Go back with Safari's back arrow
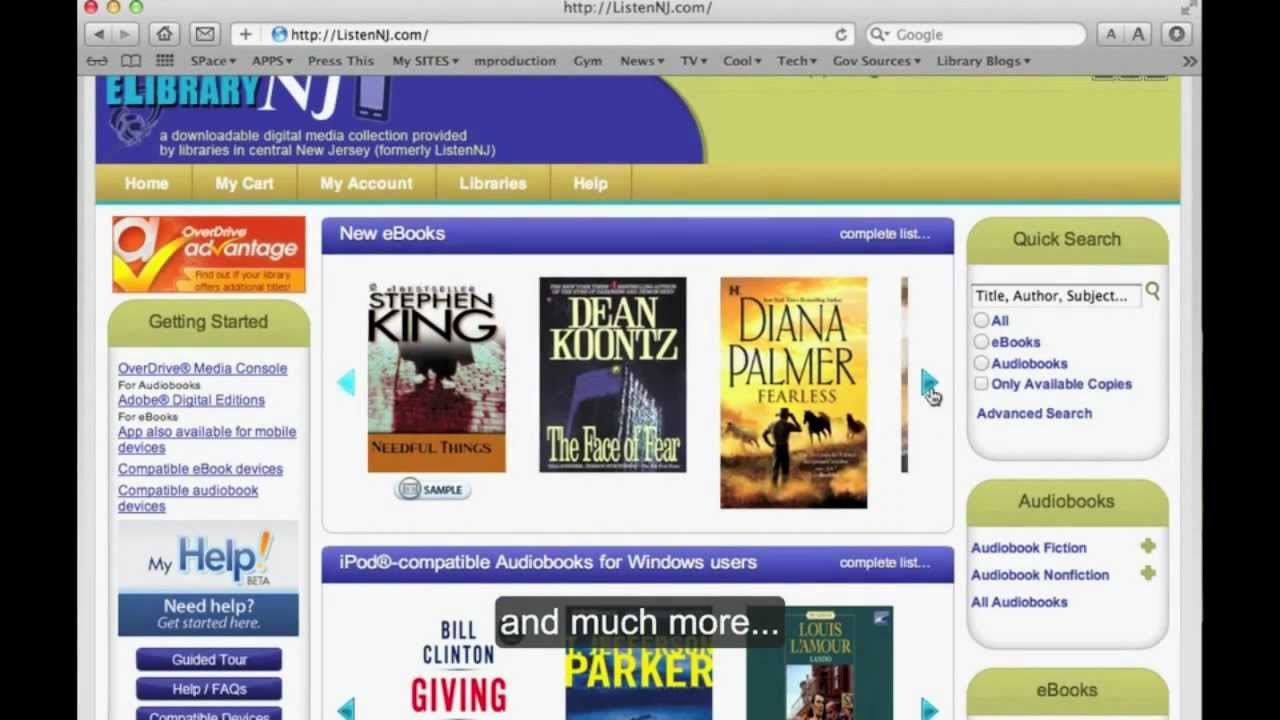The width and height of the screenshot is (1280, 720). 98,34
